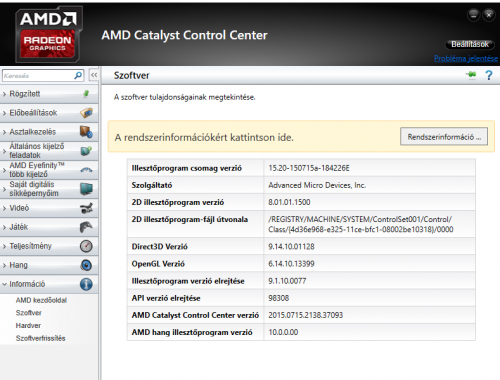Image resolution: width=500 pixels, height=380 pixels.
Task: Expand Saját digitális síkképernyőim section
Action: [4, 189]
